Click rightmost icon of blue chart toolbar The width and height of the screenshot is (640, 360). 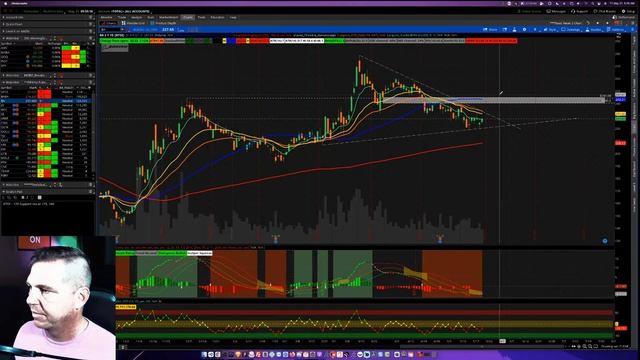tap(633, 30)
